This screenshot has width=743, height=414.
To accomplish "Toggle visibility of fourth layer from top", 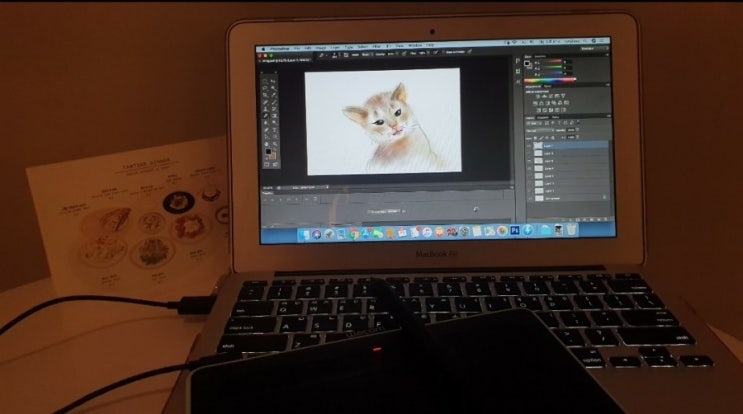I will (x=529, y=169).
